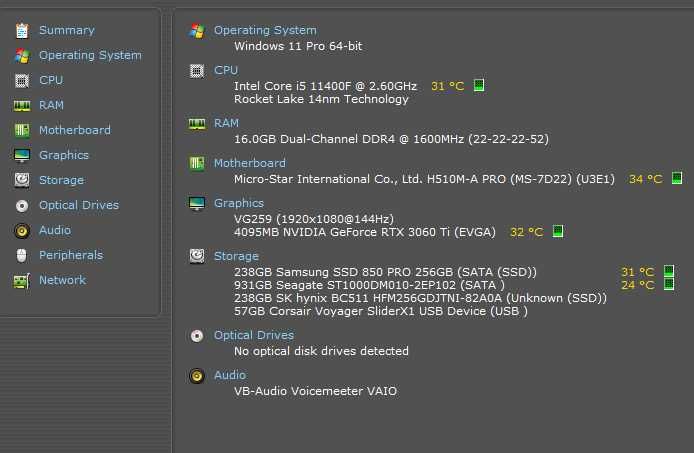The image size is (694, 453).
Task: Click the green temperature indicator next to the RTX 3060 Ti
Action: pos(558,232)
